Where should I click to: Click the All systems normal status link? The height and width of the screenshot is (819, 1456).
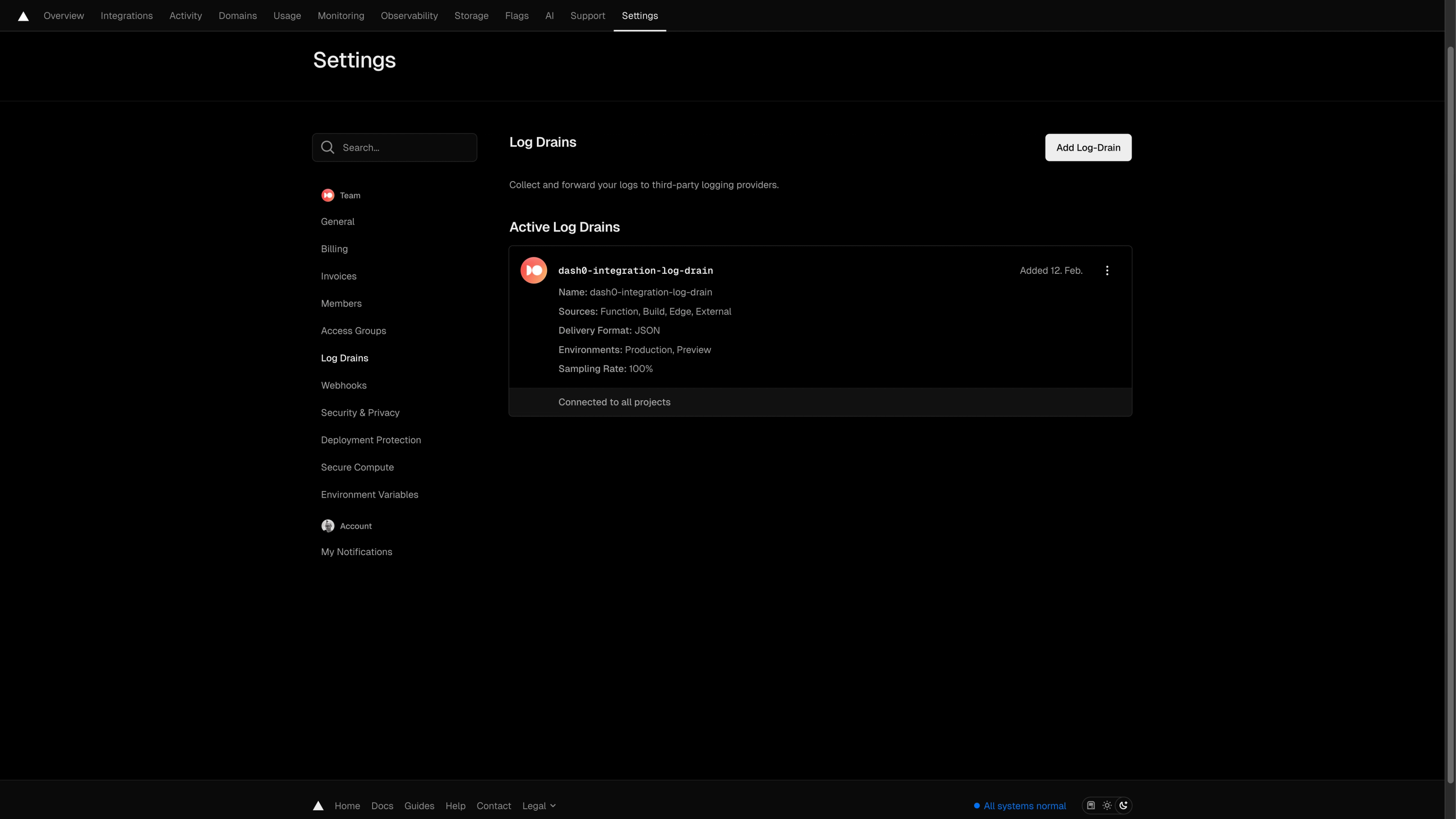click(1024, 805)
